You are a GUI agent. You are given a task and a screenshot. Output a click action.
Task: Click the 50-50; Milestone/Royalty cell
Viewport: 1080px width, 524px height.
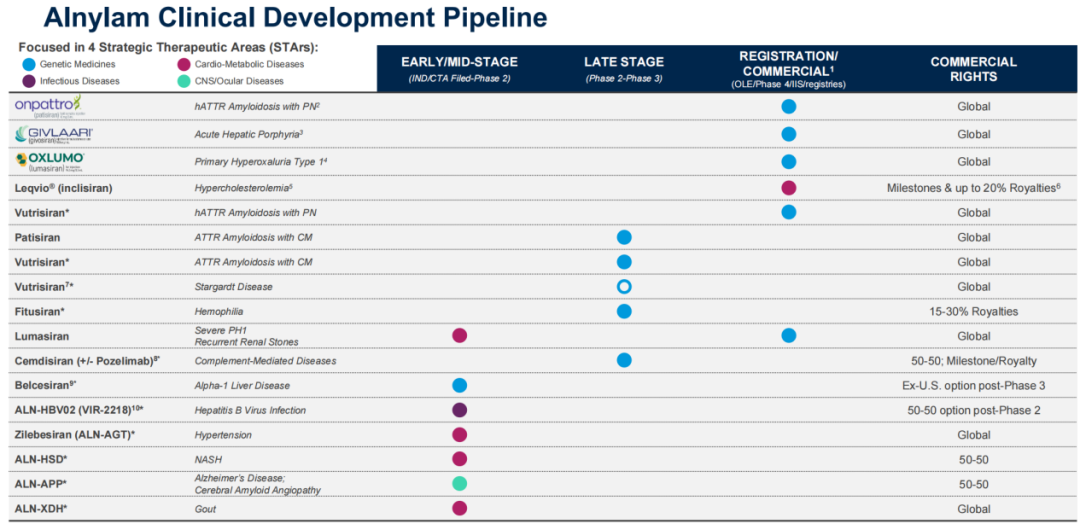(x=974, y=360)
